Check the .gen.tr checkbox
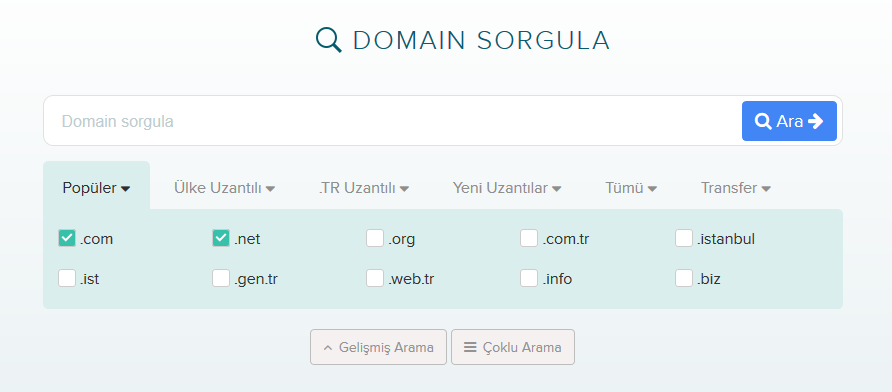Screen dimensions: 892x392 point(221,278)
